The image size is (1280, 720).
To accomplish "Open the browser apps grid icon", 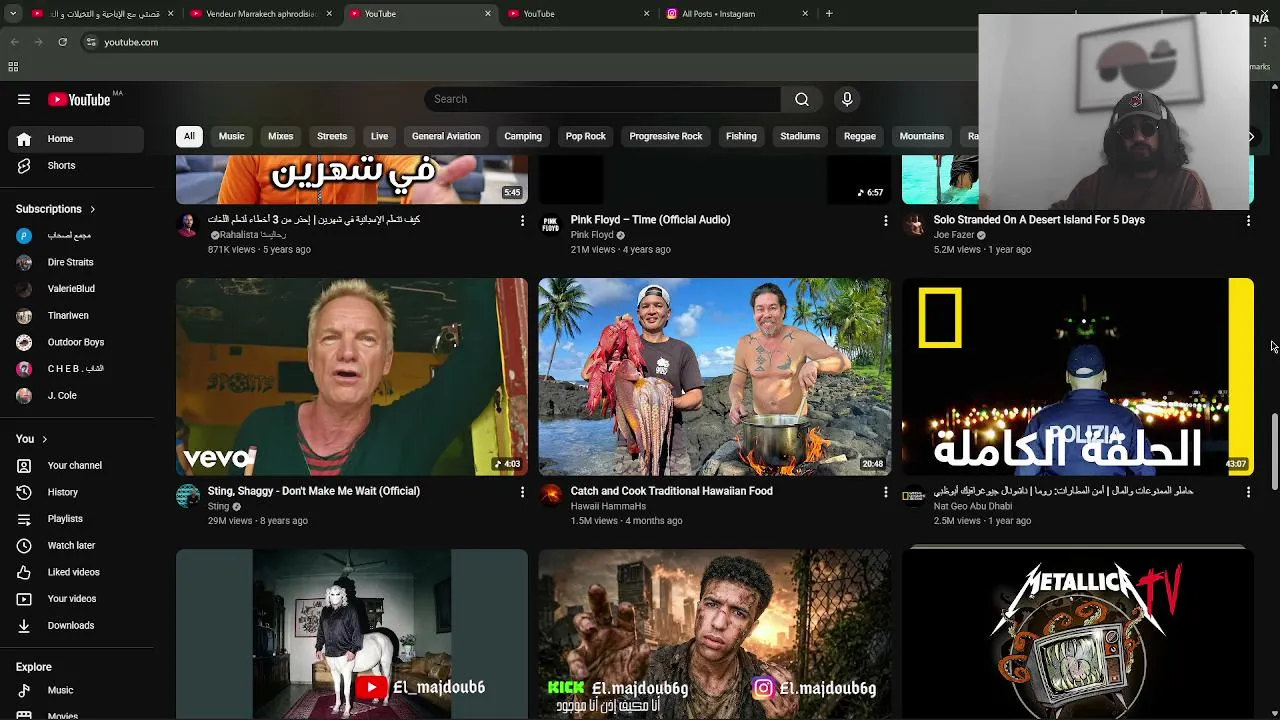I will click(13, 67).
